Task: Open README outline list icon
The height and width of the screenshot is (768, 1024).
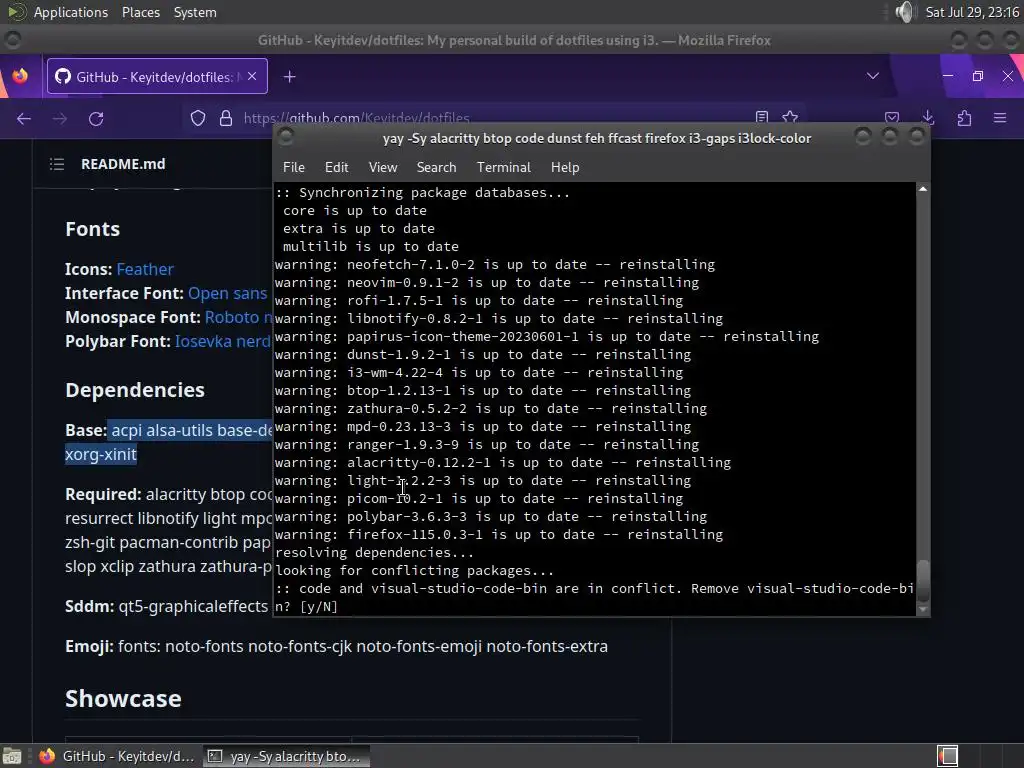Action: pos(57,164)
